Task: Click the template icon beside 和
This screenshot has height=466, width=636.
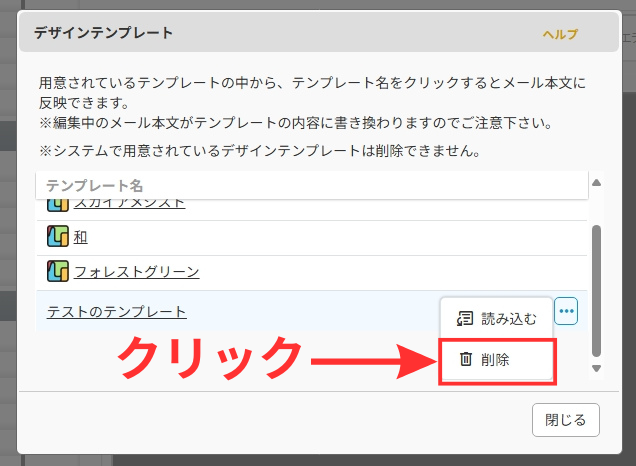Action: [x=58, y=236]
